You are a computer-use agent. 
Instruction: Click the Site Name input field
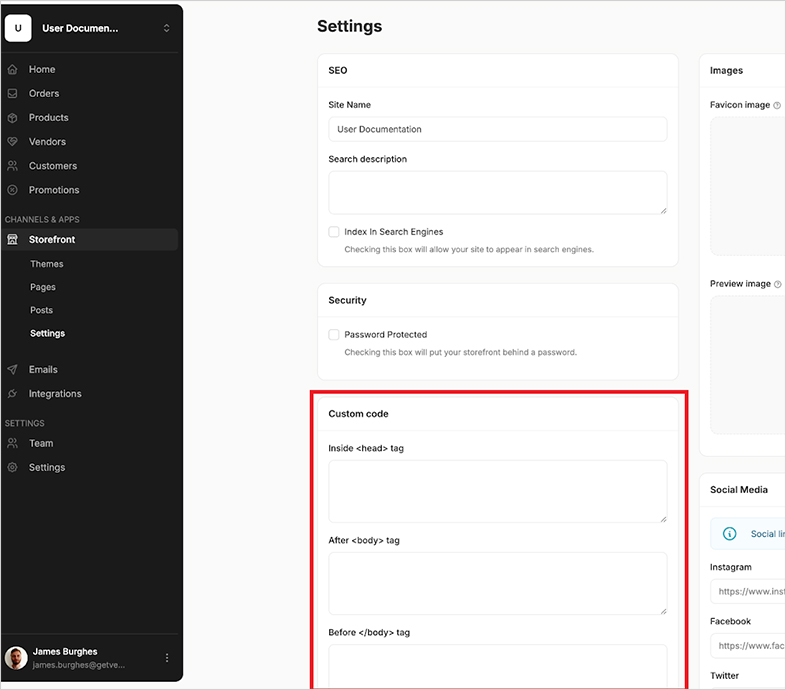pyautogui.click(x=498, y=129)
